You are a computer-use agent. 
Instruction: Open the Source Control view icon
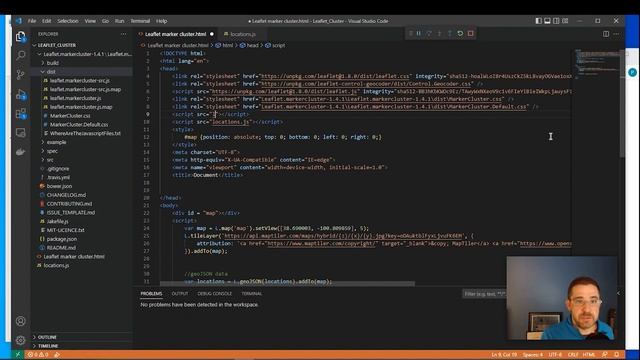tap(21, 74)
